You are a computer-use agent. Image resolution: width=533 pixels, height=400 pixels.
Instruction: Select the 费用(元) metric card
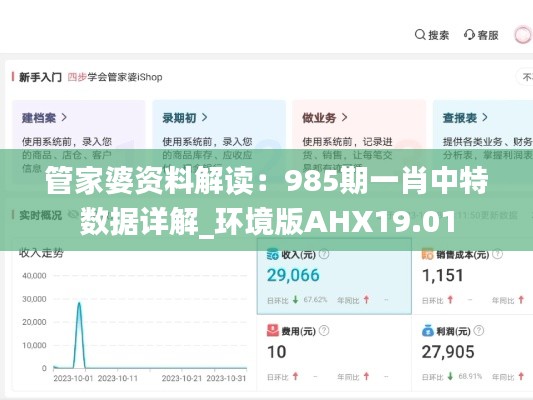click(334, 353)
